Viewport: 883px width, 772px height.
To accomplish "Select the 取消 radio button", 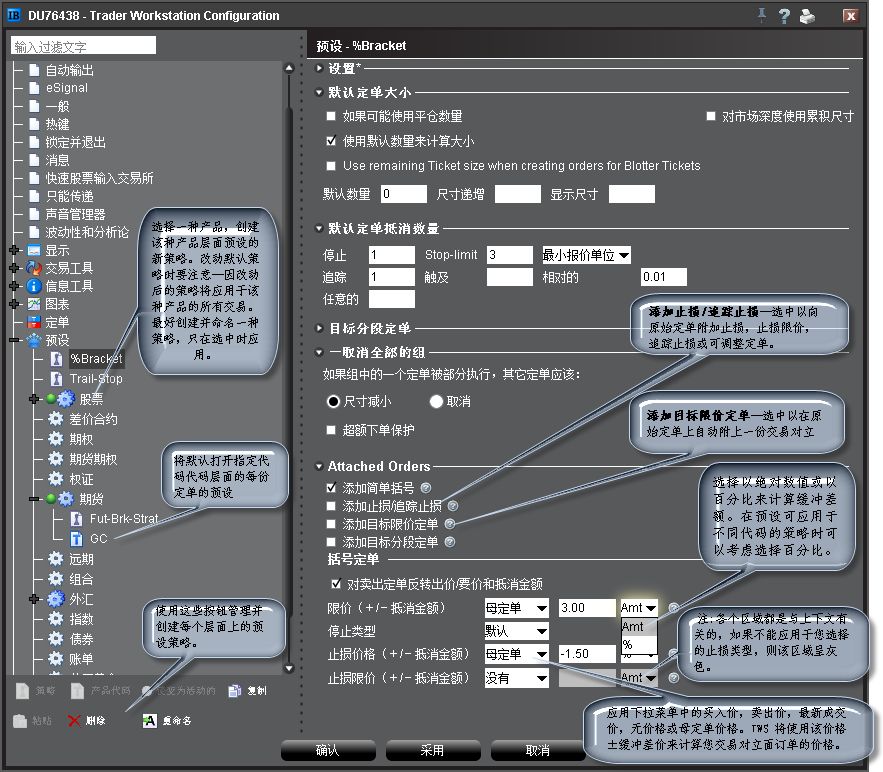I will coord(436,401).
